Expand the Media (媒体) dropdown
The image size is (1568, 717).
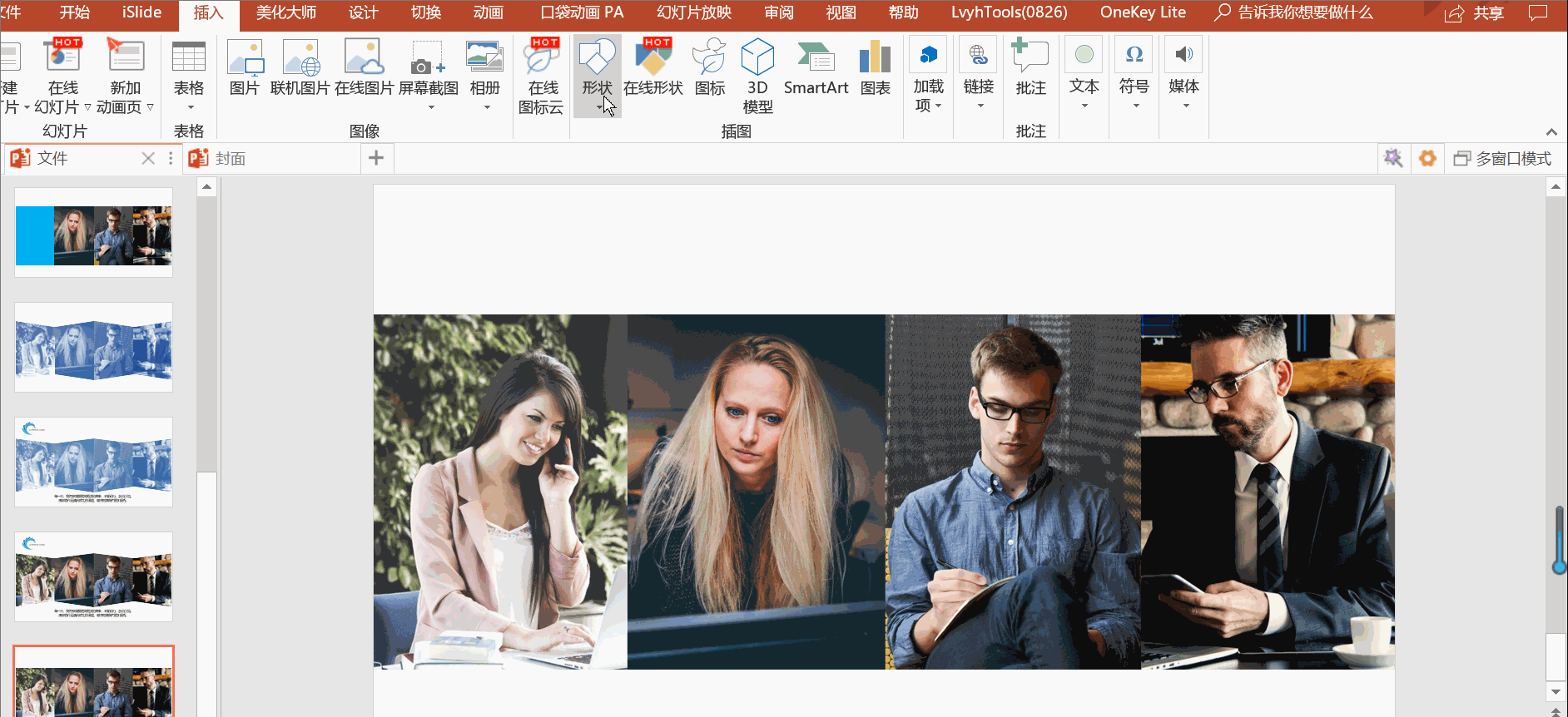pyautogui.click(x=1183, y=75)
